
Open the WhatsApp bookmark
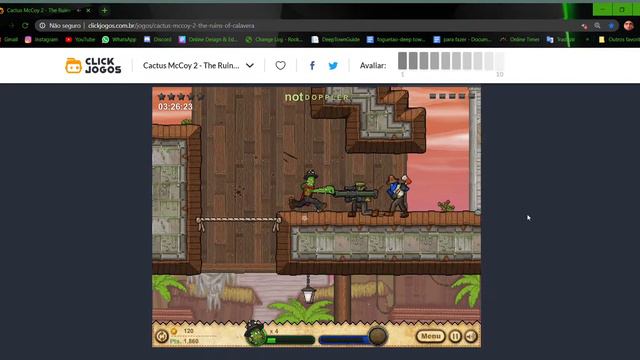[119, 40]
